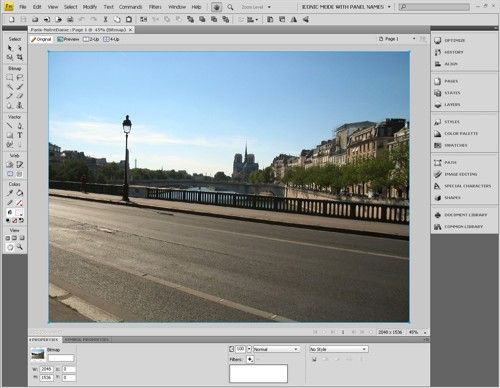Pick the Crop tool

[x=20, y=57]
